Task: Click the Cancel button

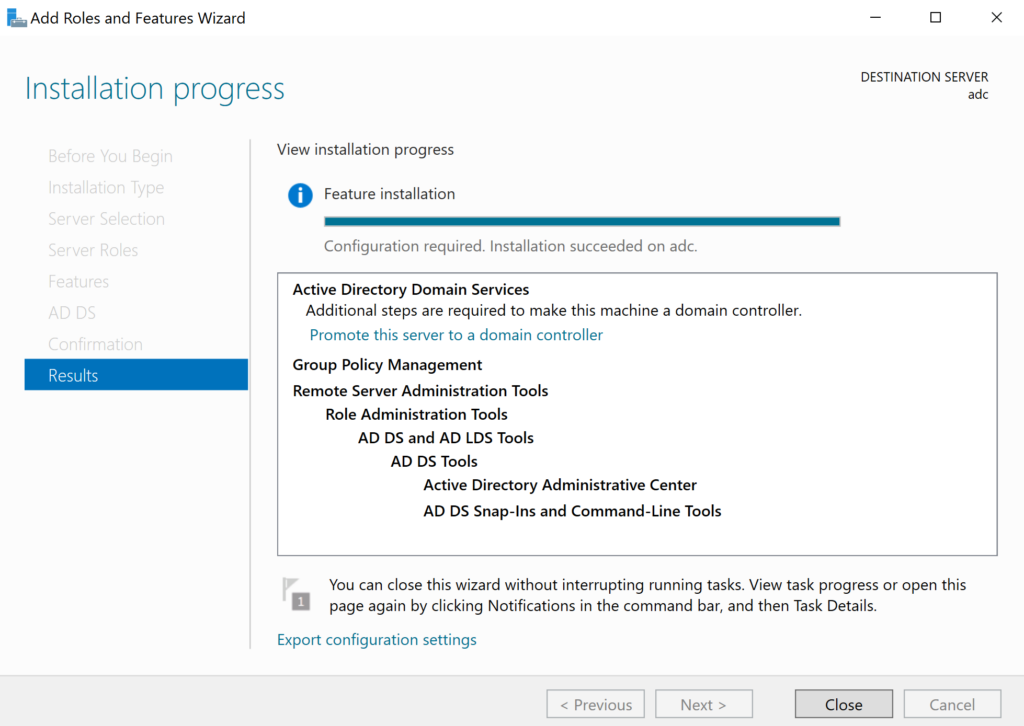Action: (951, 704)
